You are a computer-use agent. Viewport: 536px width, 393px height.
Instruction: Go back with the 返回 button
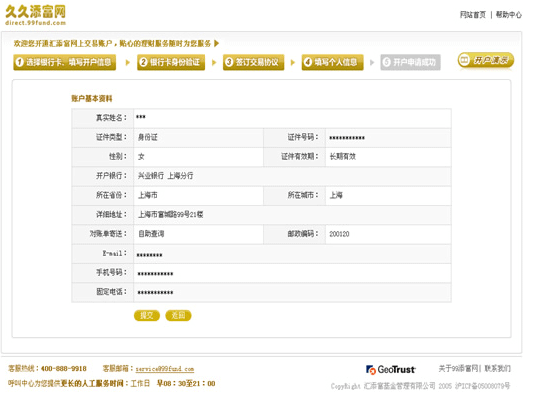[x=178, y=315]
